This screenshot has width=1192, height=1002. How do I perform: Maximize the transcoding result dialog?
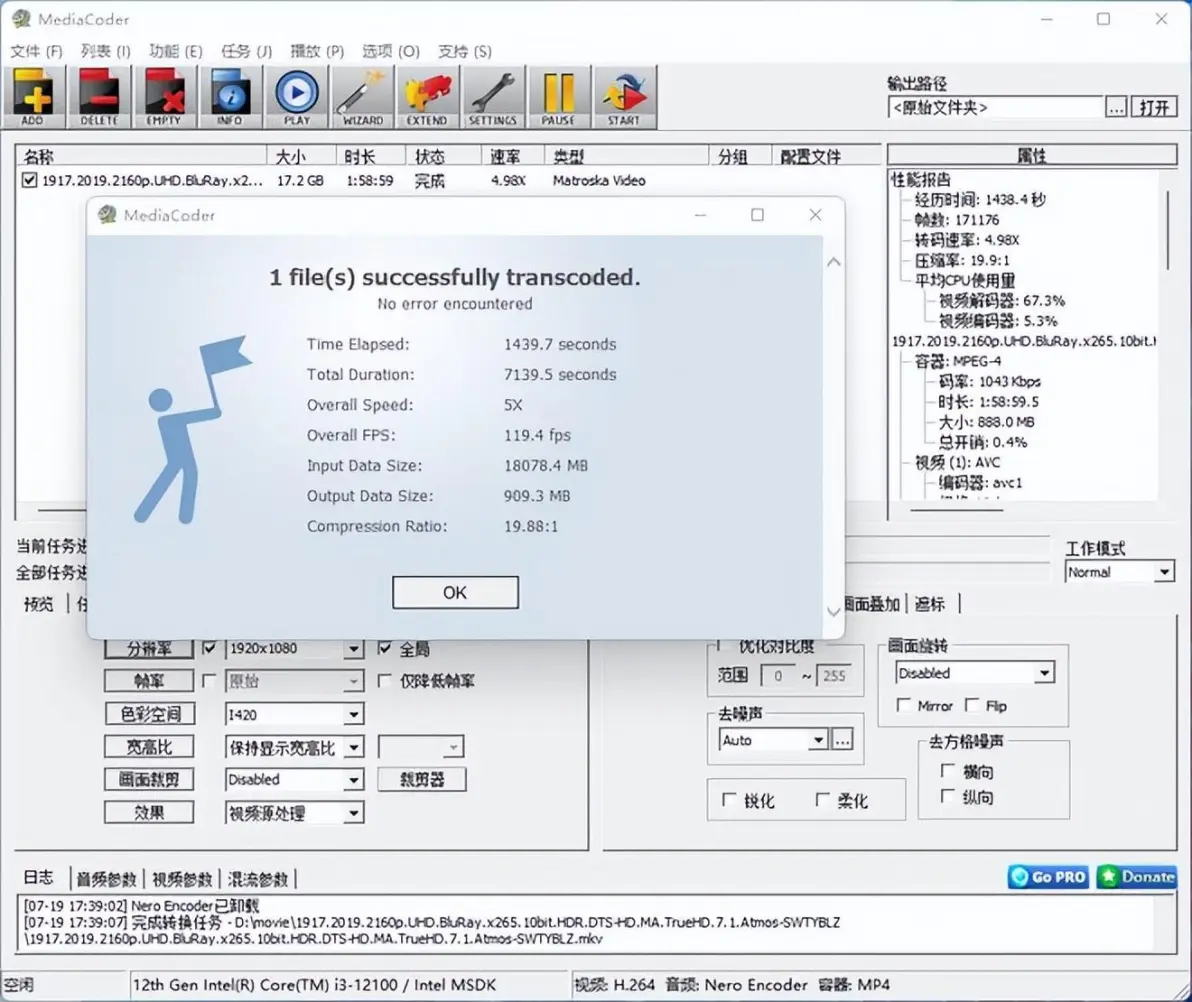(757, 215)
